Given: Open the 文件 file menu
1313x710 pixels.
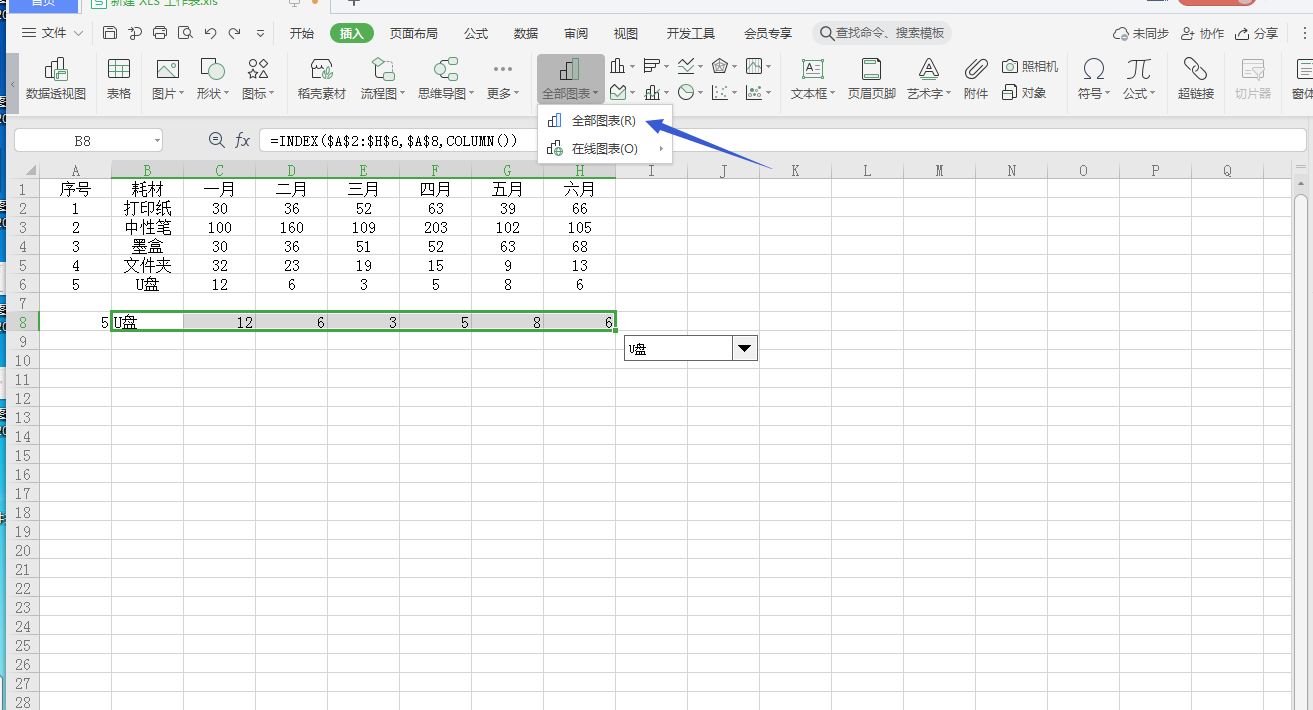Looking at the screenshot, I should [52, 33].
